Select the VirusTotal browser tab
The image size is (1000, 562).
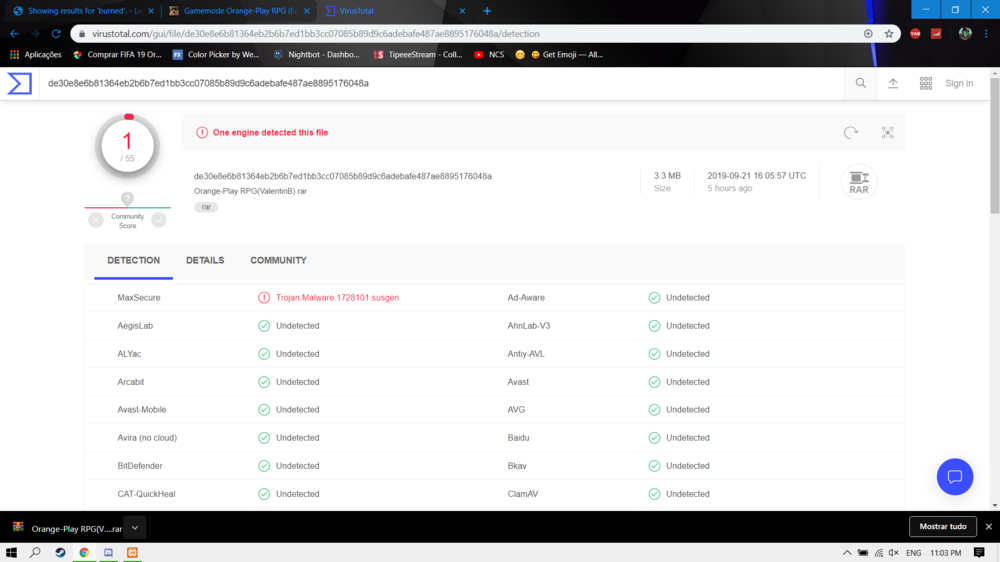pyautogui.click(x=394, y=11)
